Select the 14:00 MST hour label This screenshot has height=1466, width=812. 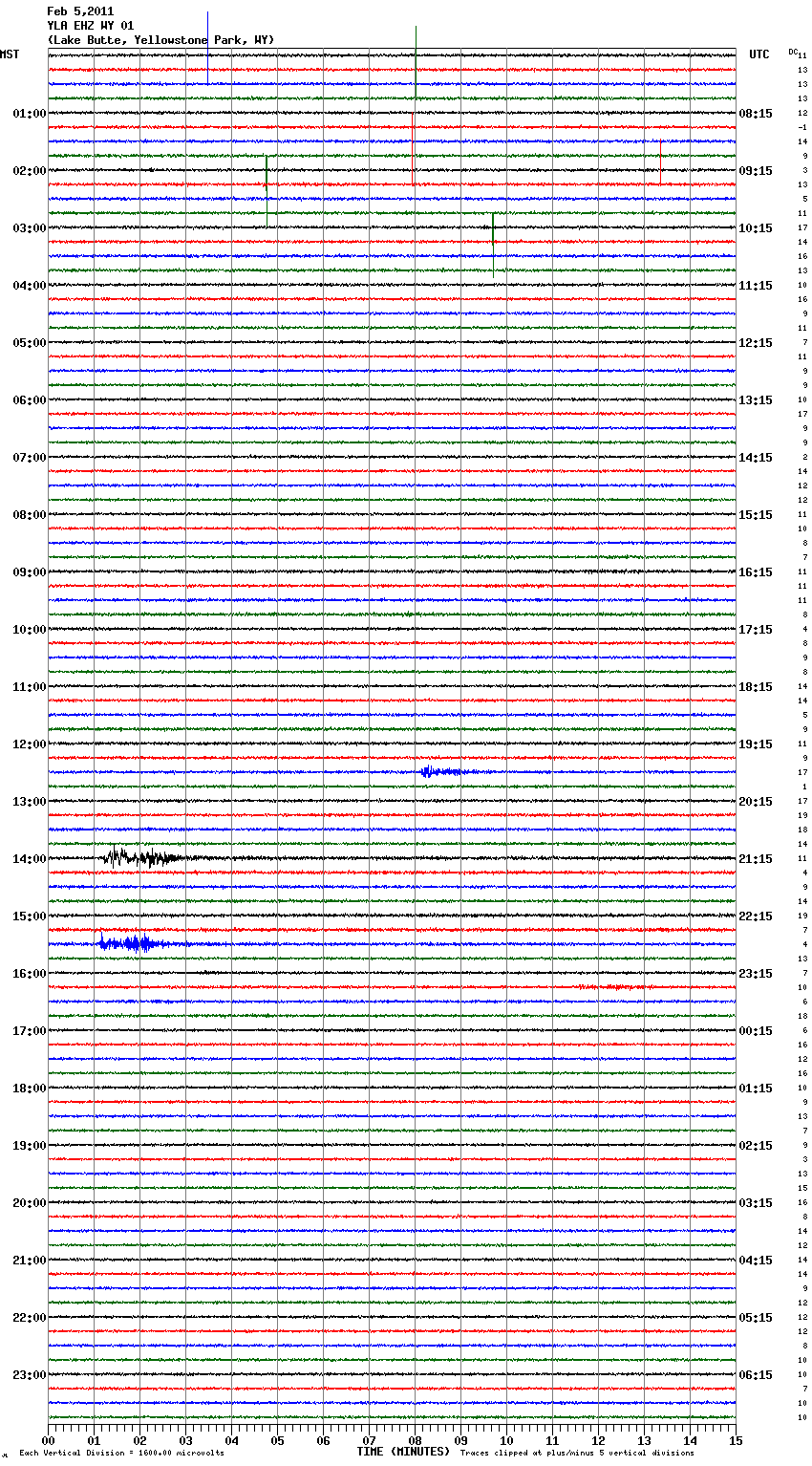(x=30, y=859)
